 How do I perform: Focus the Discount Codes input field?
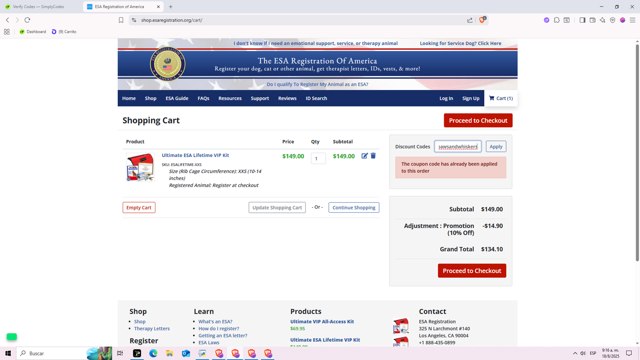point(458,147)
